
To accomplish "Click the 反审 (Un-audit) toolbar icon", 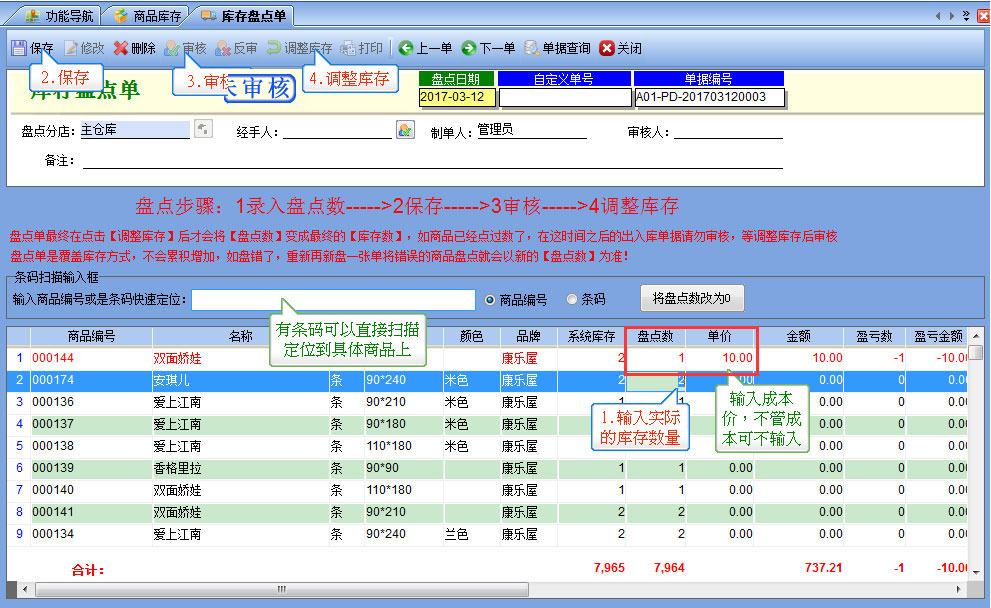I will click(224, 48).
